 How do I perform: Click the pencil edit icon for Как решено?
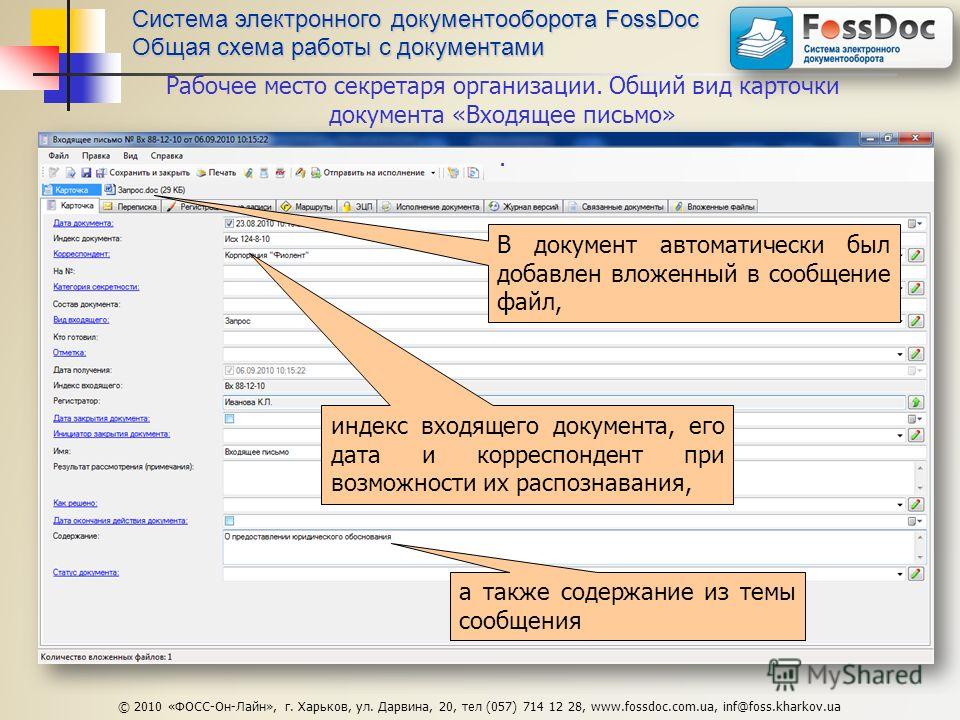tap(915, 504)
